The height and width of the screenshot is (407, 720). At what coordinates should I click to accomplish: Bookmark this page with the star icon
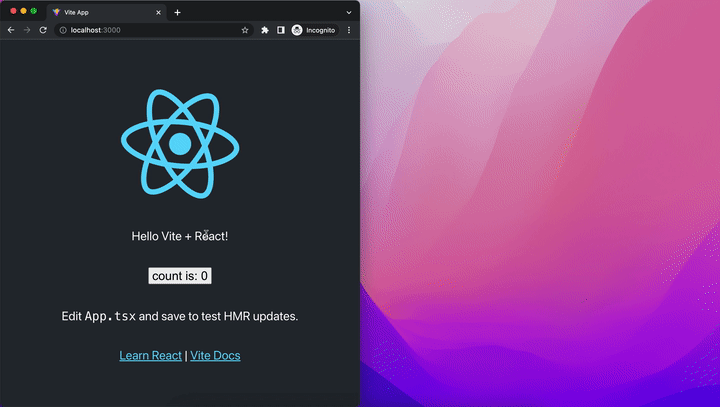tap(245, 30)
